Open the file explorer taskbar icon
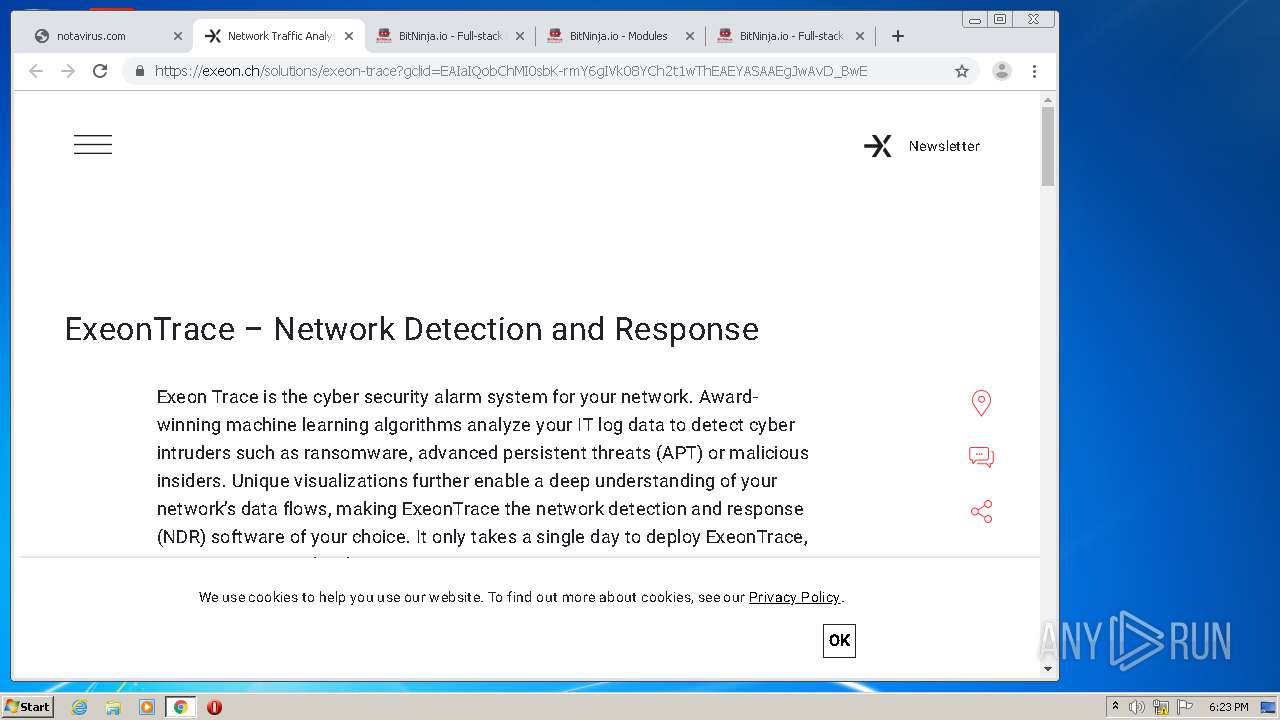Viewport: 1280px width, 720px height. click(113, 707)
